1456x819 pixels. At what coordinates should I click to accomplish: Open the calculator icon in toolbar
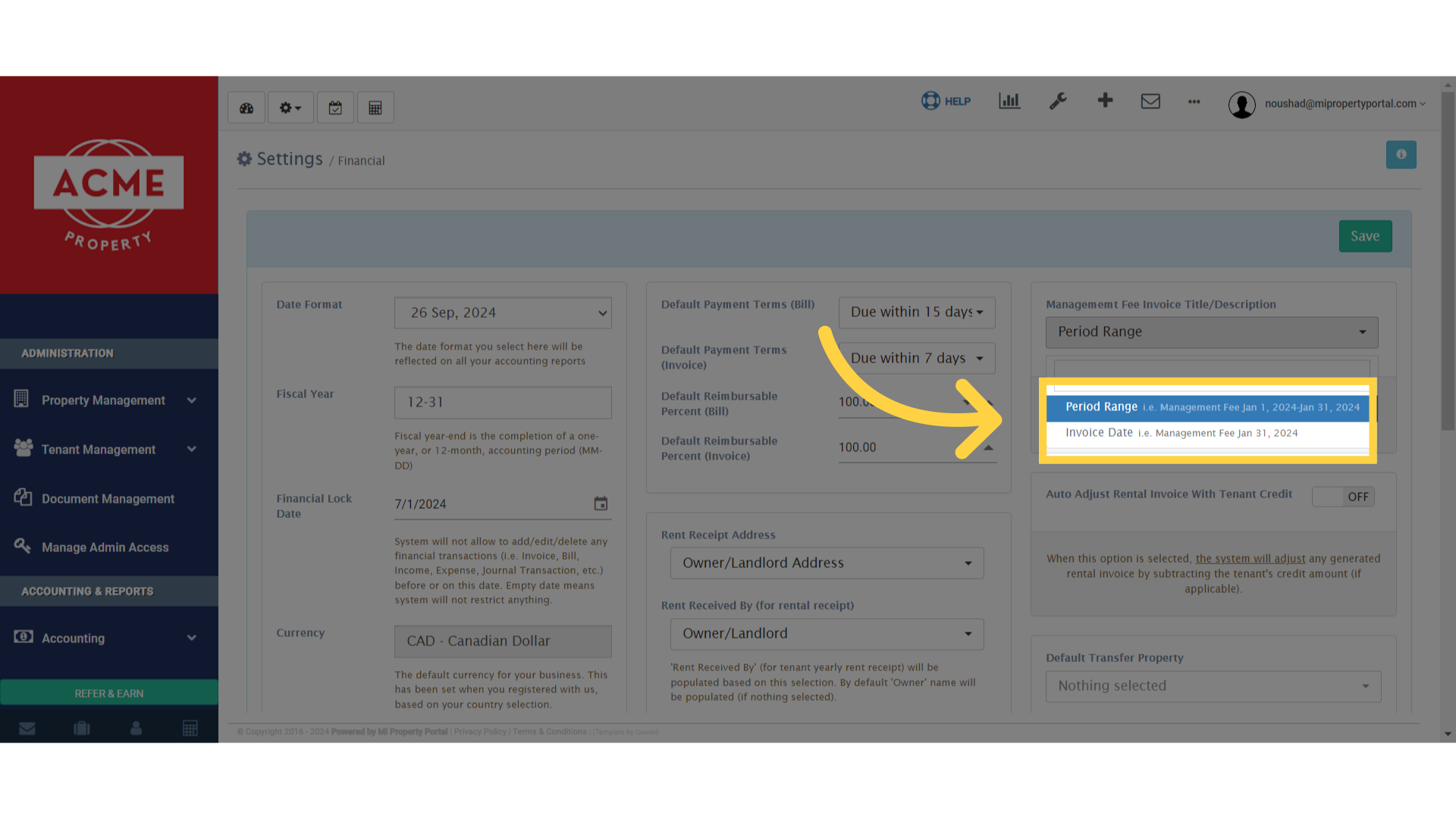pyautogui.click(x=375, y=107)
